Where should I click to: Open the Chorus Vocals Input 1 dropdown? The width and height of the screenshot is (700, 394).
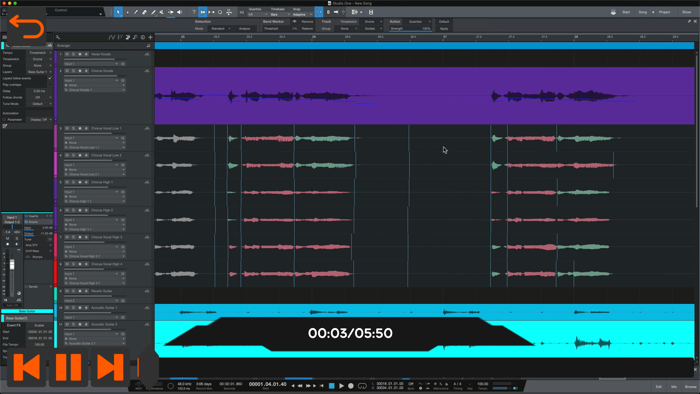(91, 80)
